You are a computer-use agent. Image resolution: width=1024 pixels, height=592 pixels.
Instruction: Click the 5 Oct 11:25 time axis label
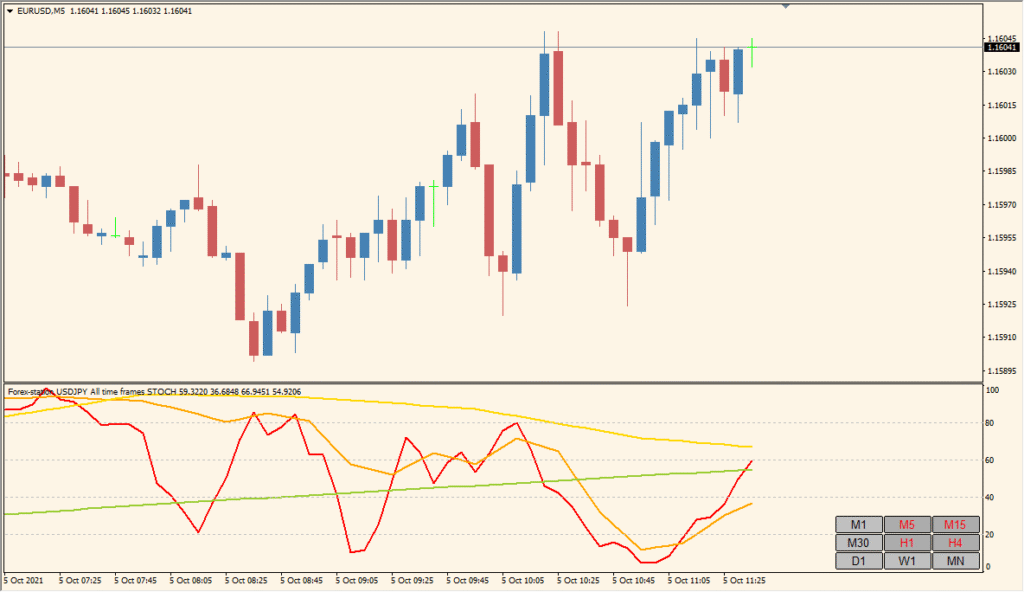click(744, 580)
